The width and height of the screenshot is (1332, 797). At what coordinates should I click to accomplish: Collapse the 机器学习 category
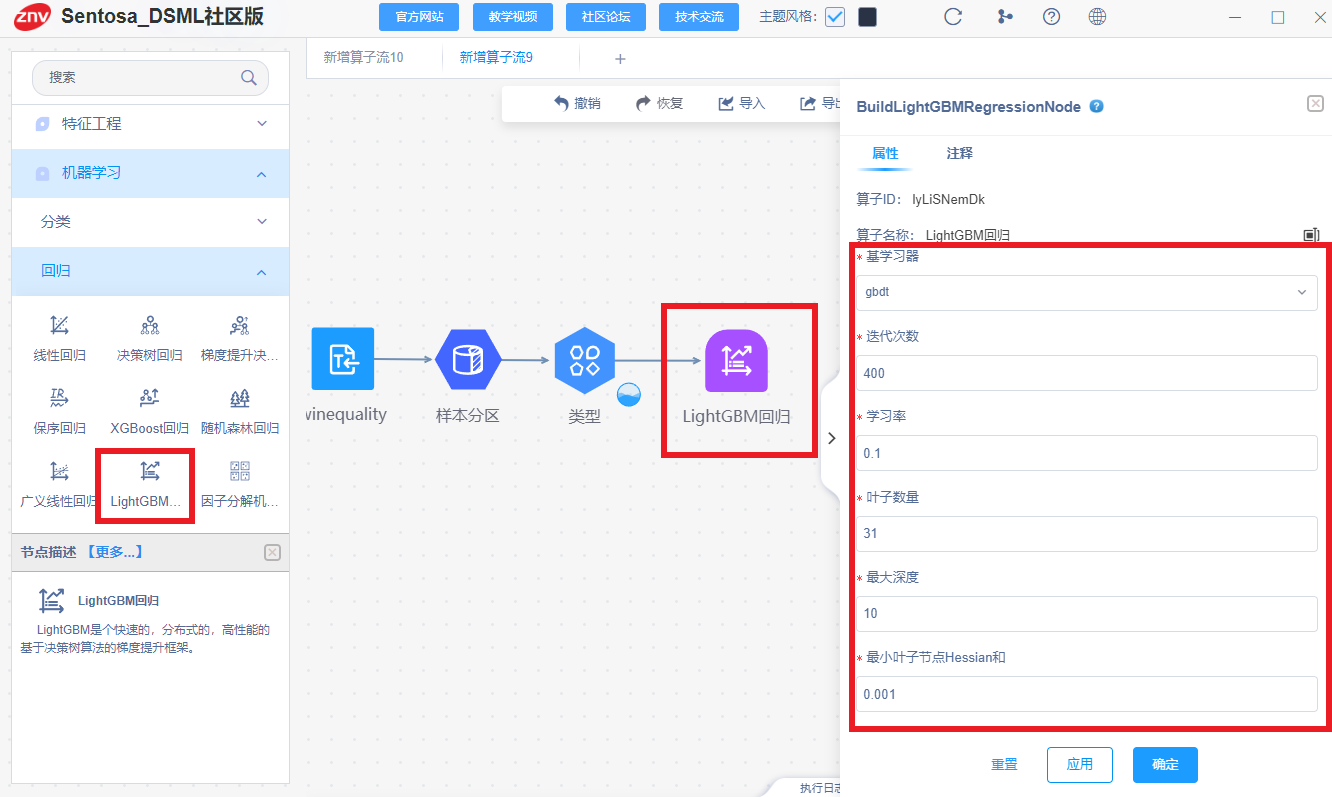click(150, 173)
